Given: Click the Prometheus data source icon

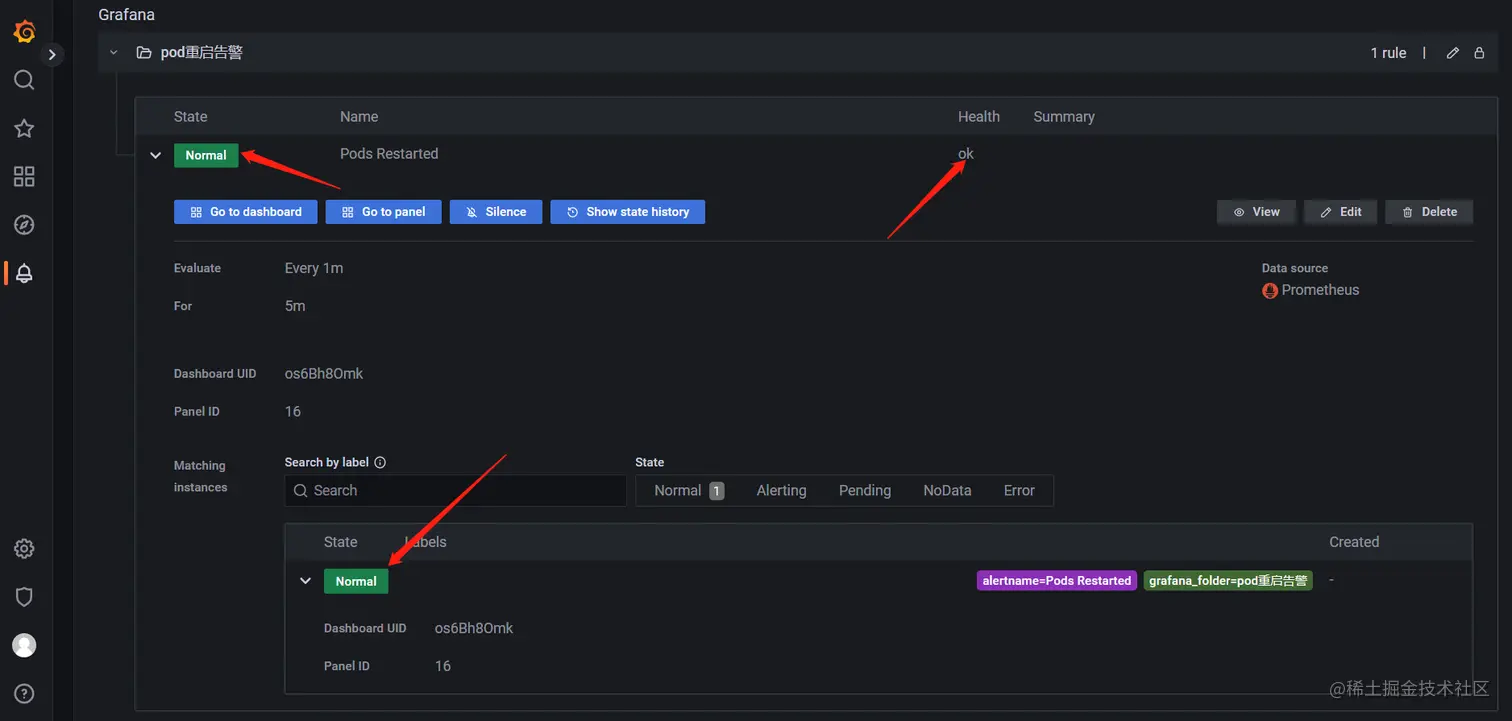Looking at the screenshot, I should [1270, 291].
